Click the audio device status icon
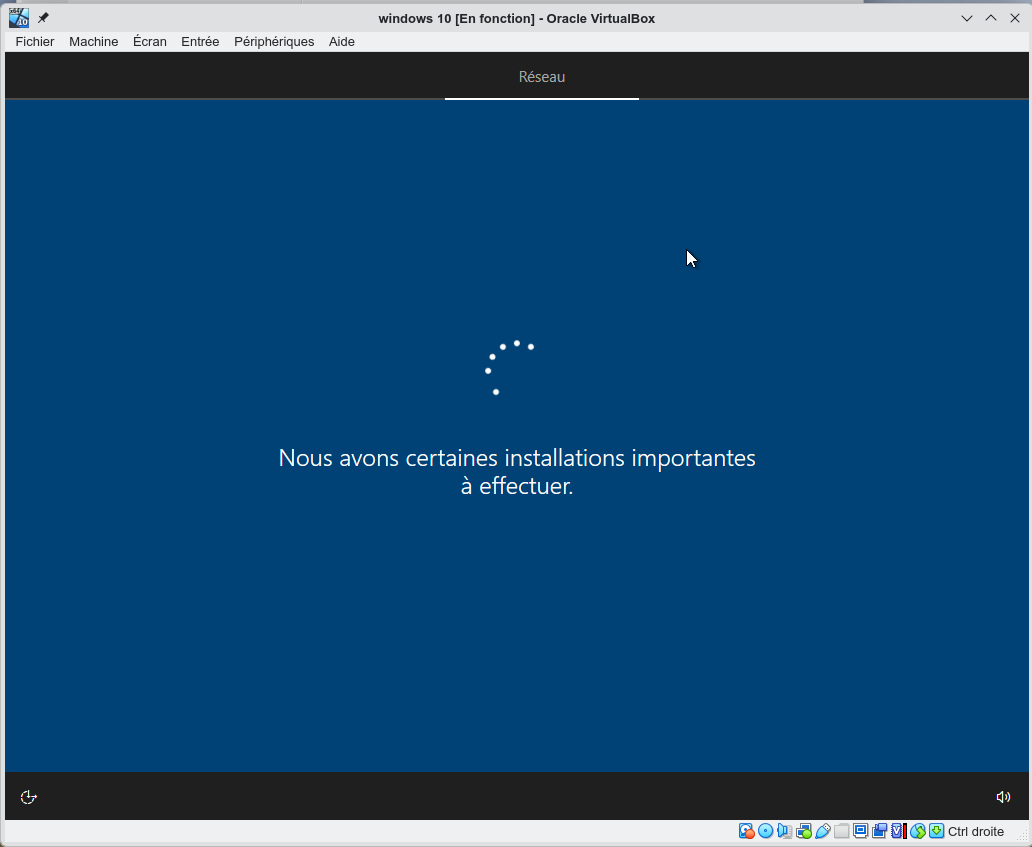Viewport: 1032px width, 847px height. tap(785, 831)
